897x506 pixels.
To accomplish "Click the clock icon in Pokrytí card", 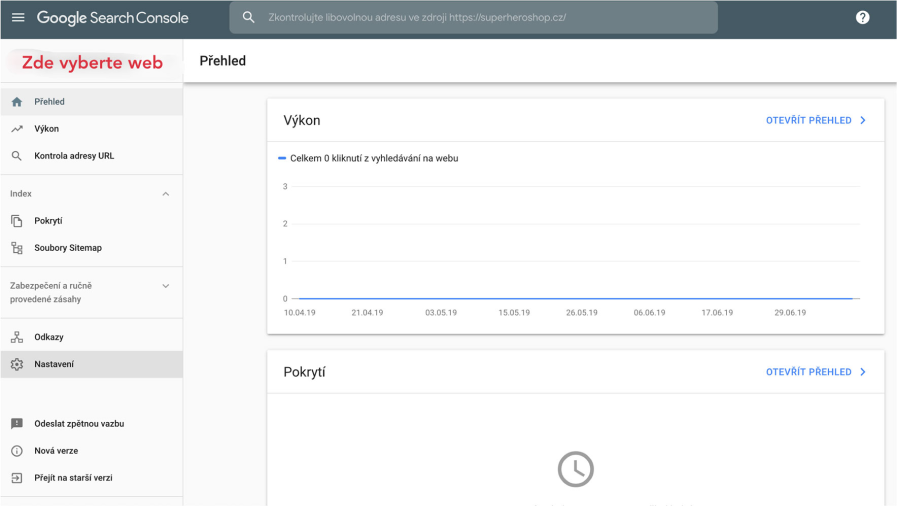I will click(x=575, y=469).
